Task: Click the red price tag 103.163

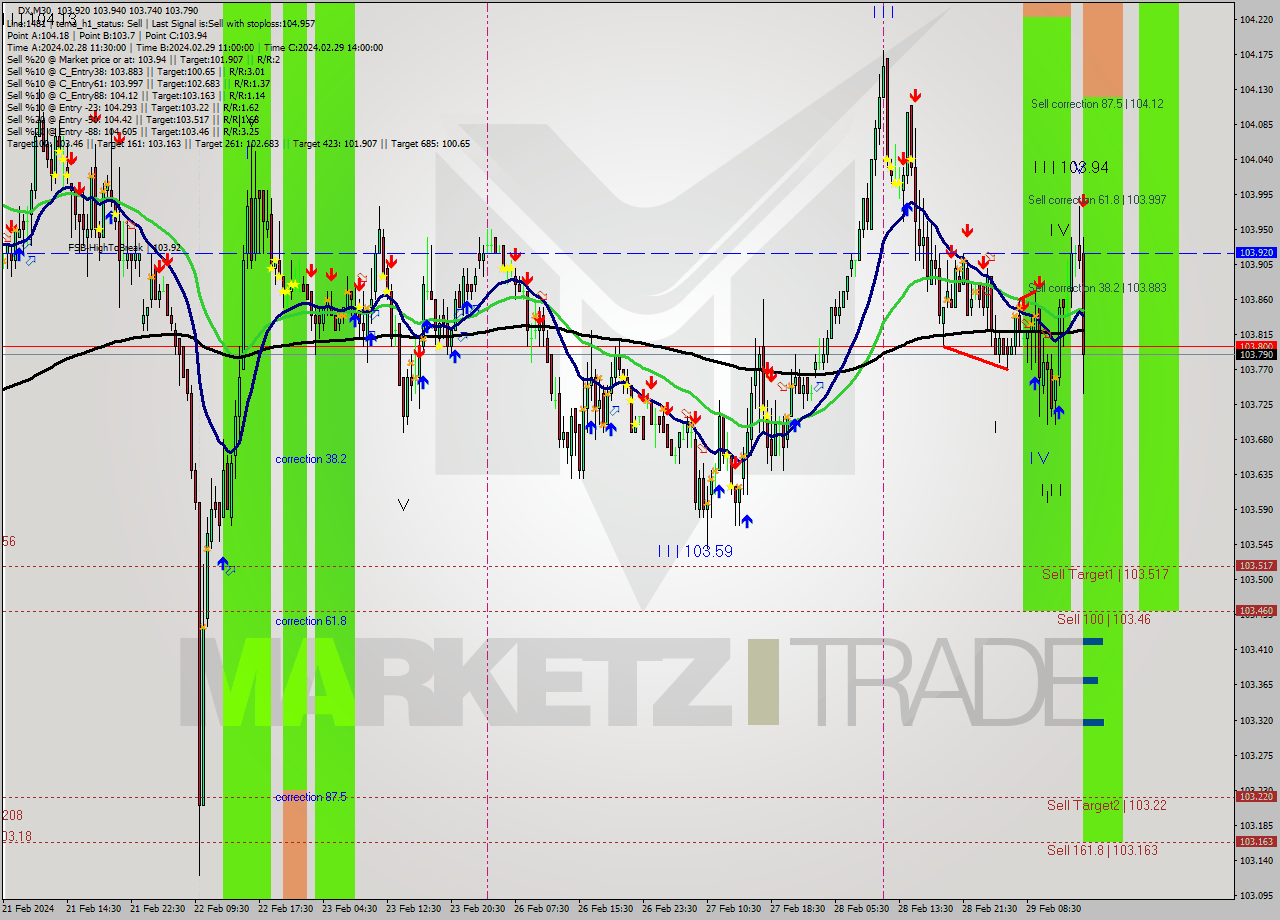Action: point(1256,841)
